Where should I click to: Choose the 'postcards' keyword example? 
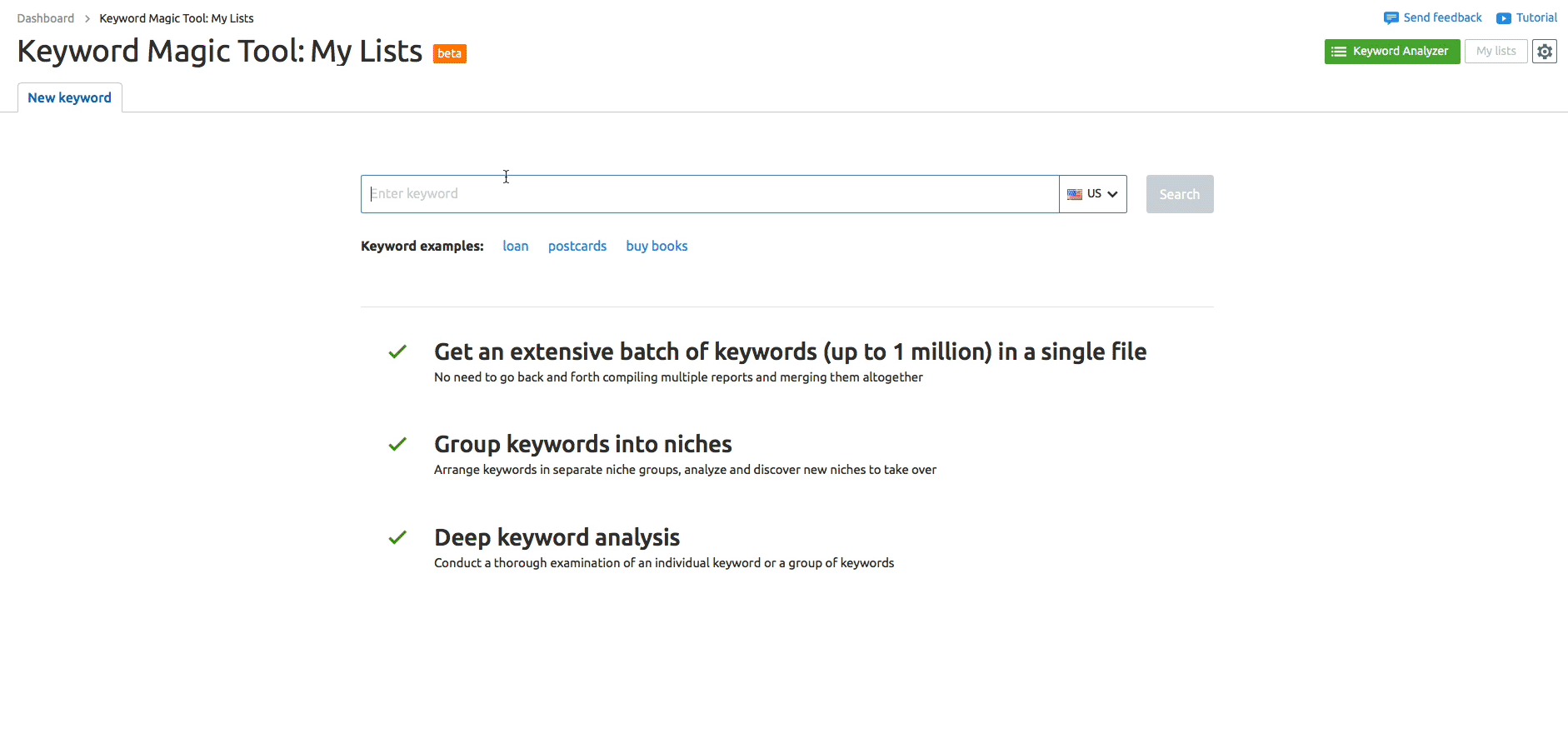pos(577,246)
